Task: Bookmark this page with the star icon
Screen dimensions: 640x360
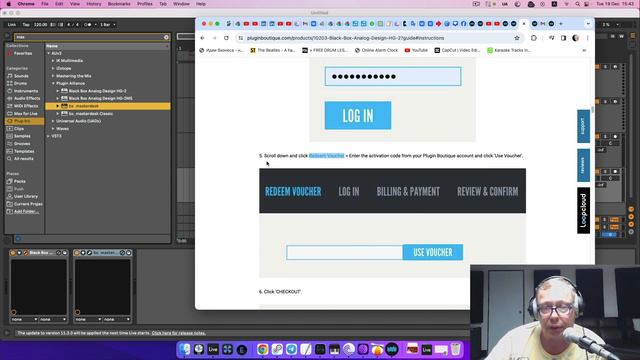Action: [517, 38]
